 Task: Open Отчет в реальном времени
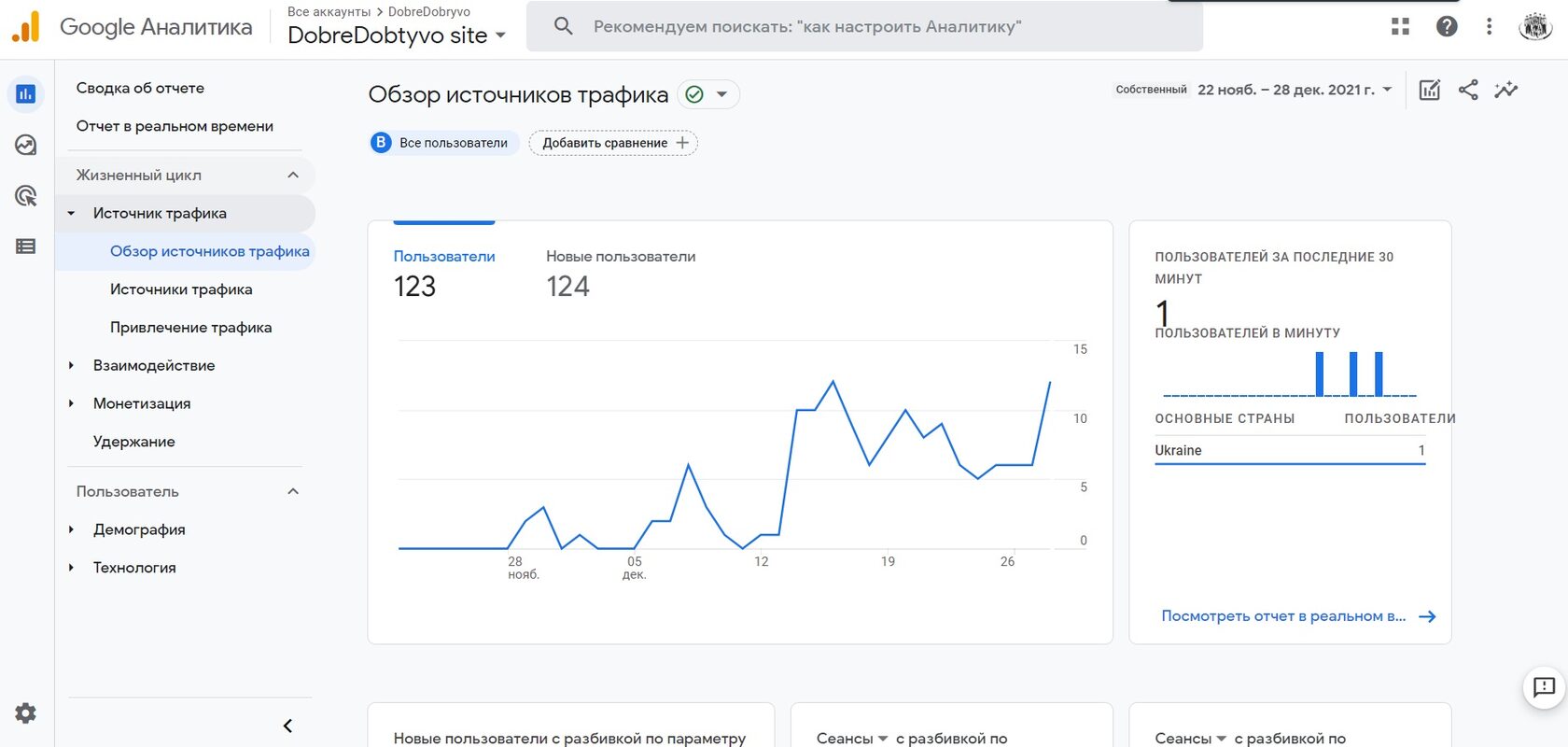click(175, 126)
